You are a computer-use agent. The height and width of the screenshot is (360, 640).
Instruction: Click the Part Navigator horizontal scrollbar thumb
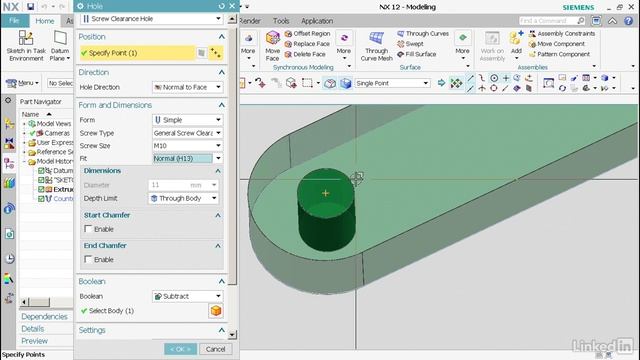(x=39, y=302)
